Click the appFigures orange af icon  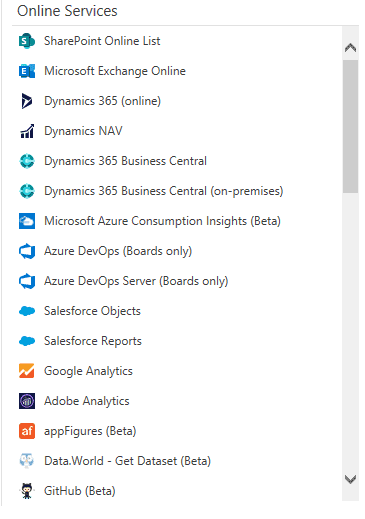point(27,431)
